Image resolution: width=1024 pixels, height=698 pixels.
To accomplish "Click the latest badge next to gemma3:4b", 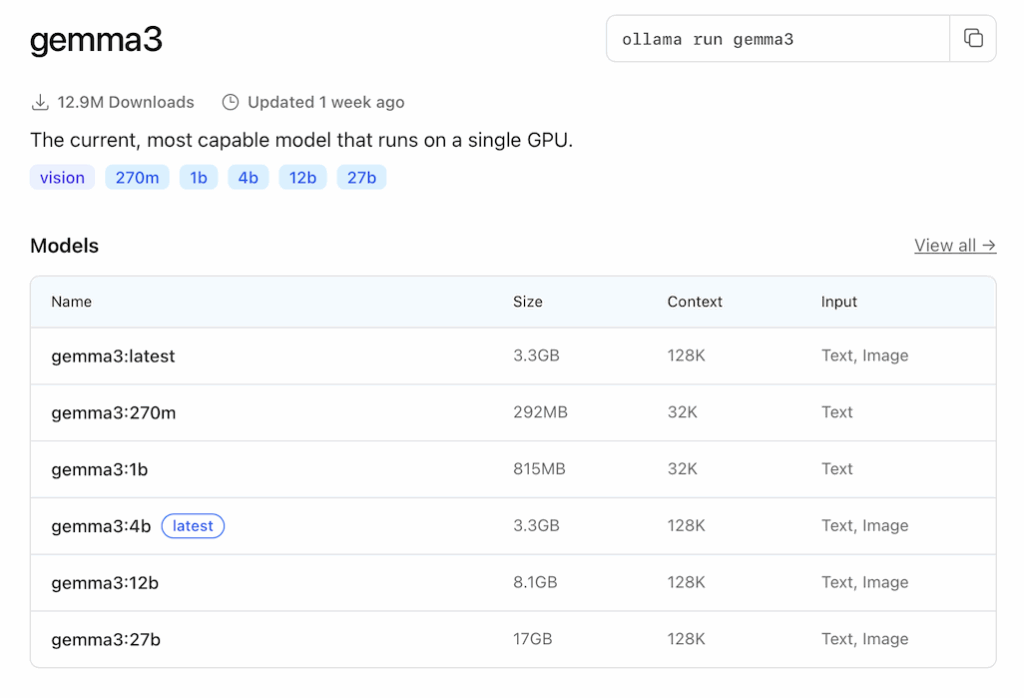I will [x=193, y=526].
